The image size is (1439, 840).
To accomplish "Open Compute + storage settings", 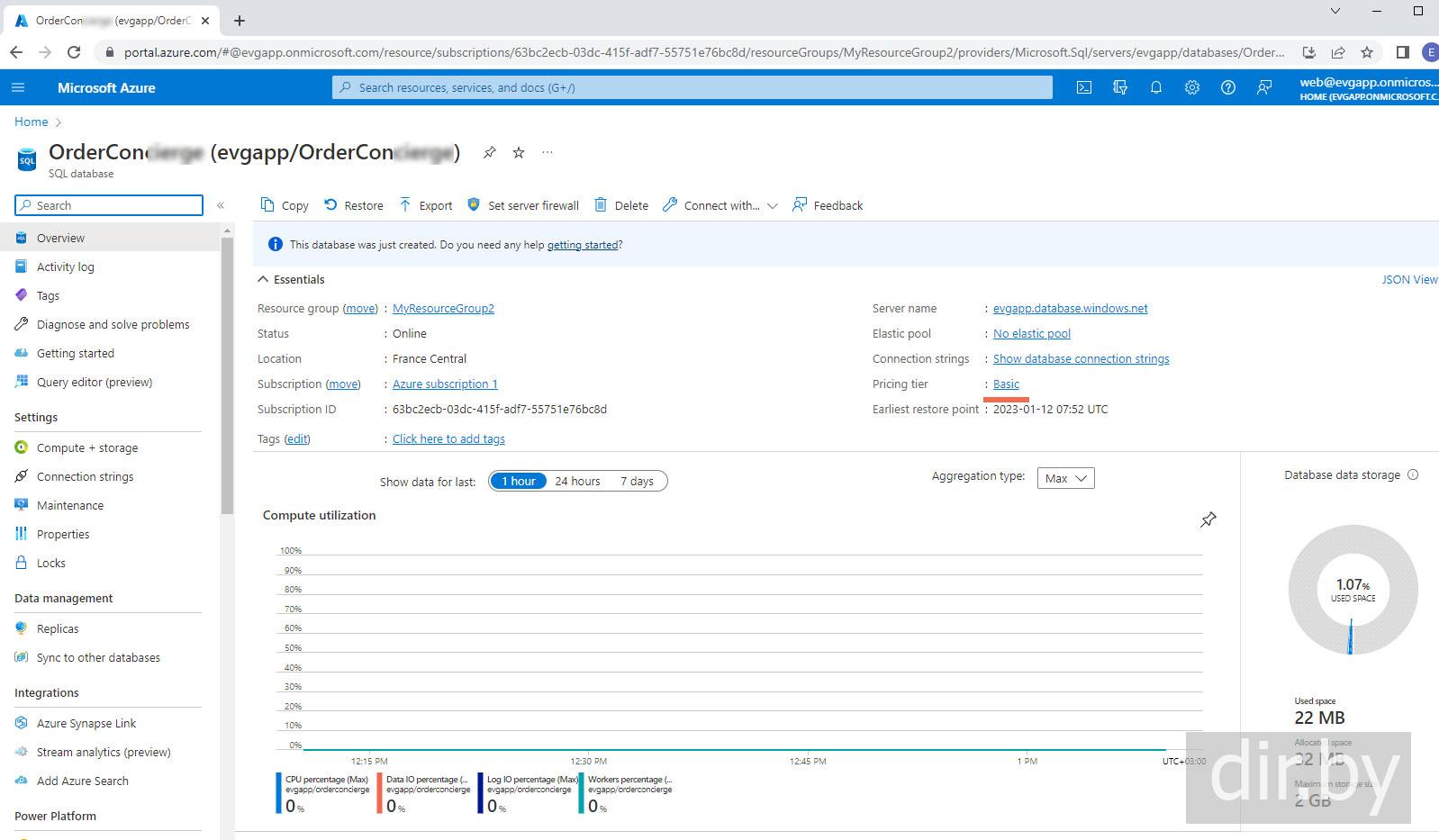I will tap(87, 447).
